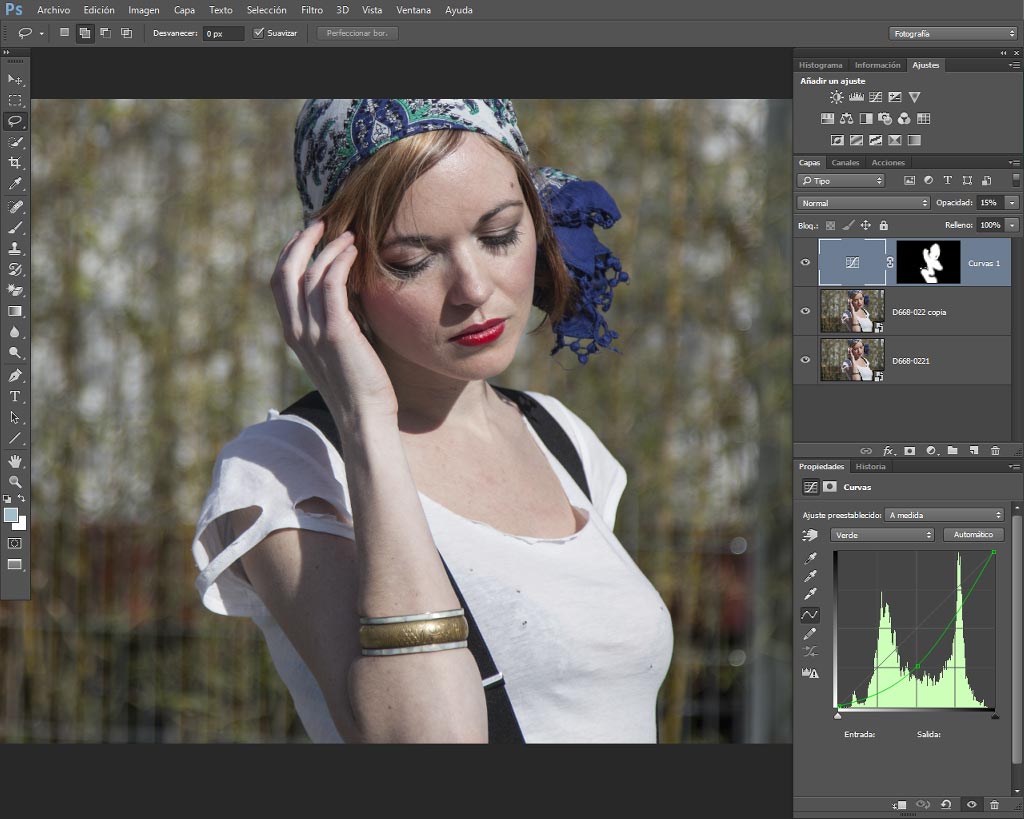Open the Ajuste preestablecido dropdown
The image size is (1024, 819).
944,515
